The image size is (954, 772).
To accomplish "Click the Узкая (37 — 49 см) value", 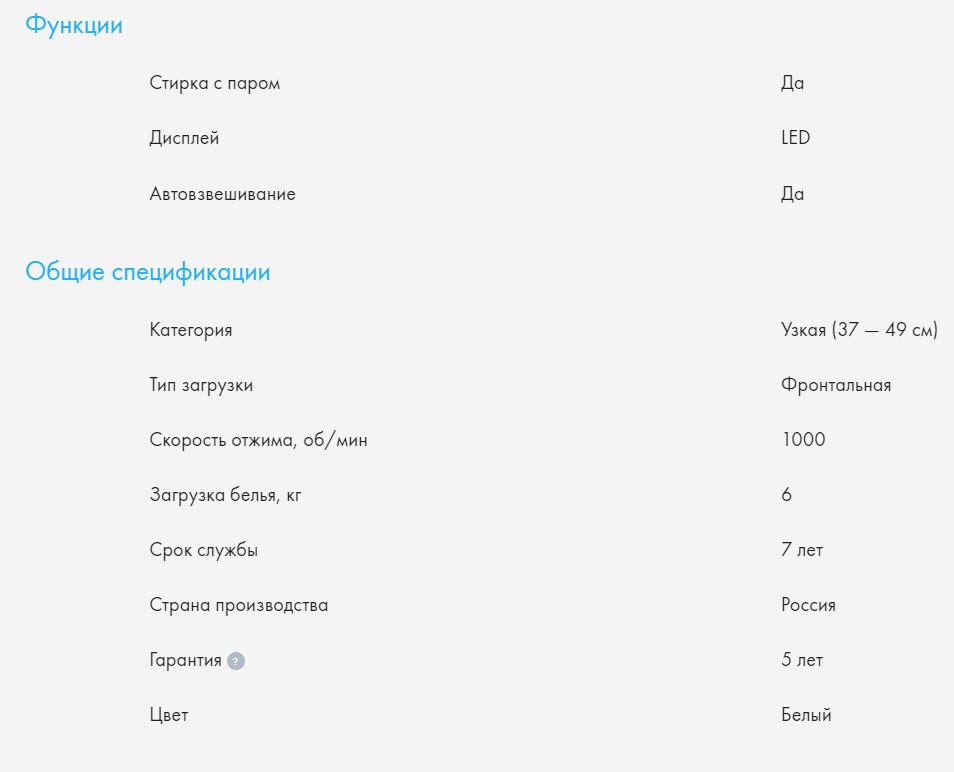I will [x=859, y=330].
